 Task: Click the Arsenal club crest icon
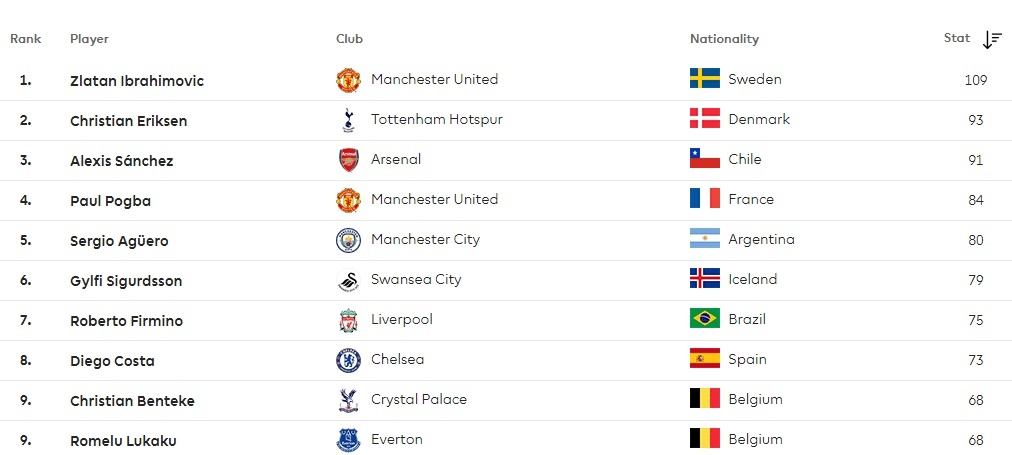pyautogui.click(x=348, y=160)
